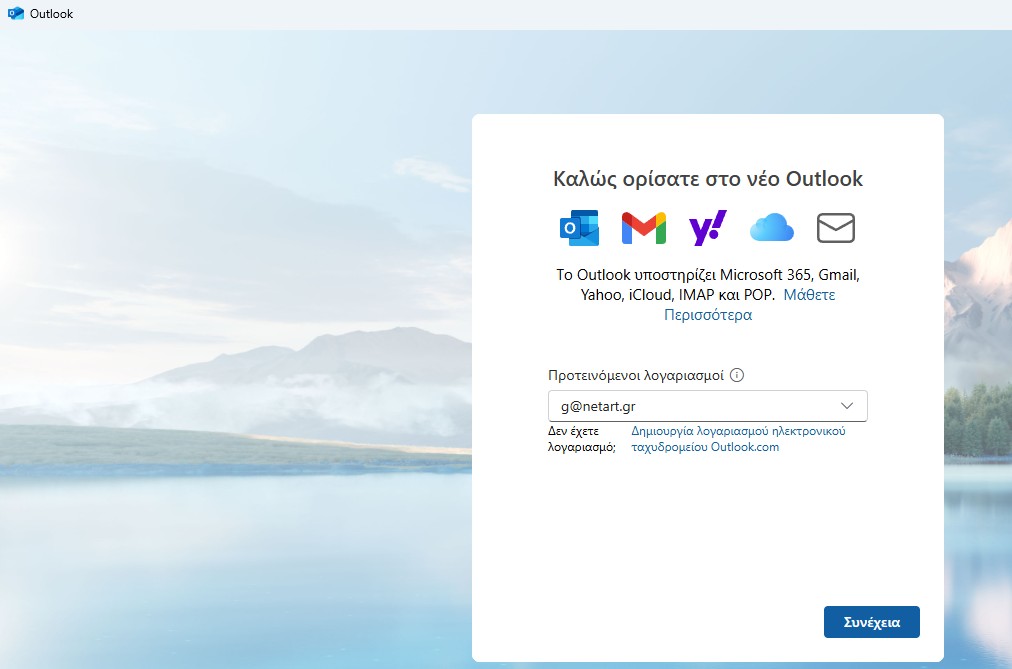Screen dimensions: 1012x669
Task: Click the Outlook app icon in title bar
Action: pos(15,14)
